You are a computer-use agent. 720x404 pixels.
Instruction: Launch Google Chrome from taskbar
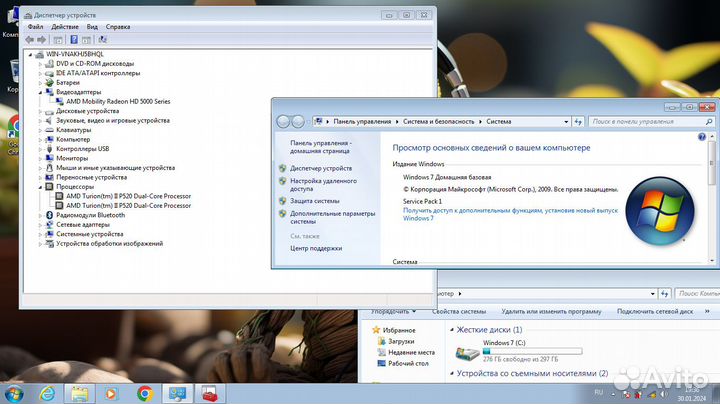coord(145,393)
